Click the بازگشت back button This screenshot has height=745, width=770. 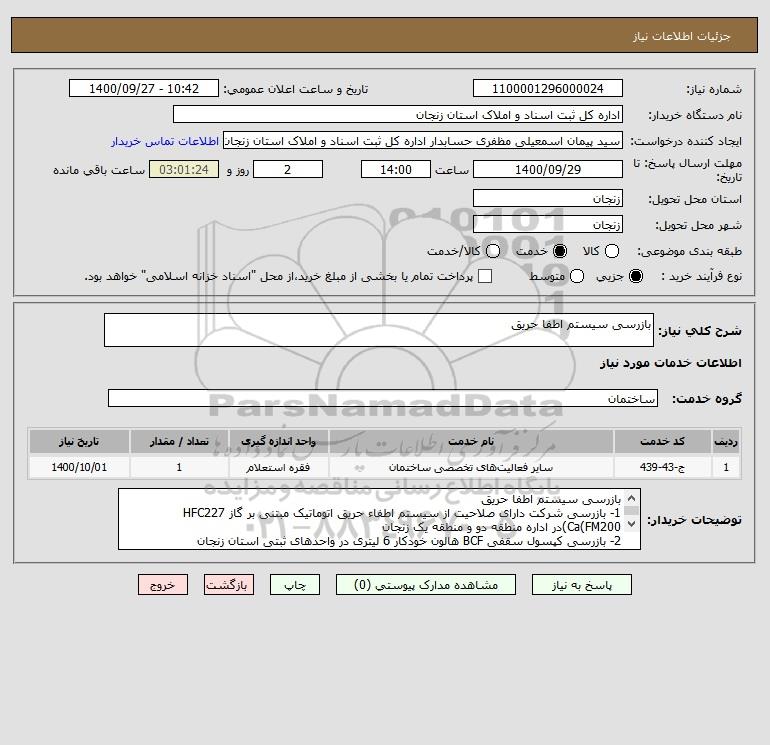coord(229,585)
